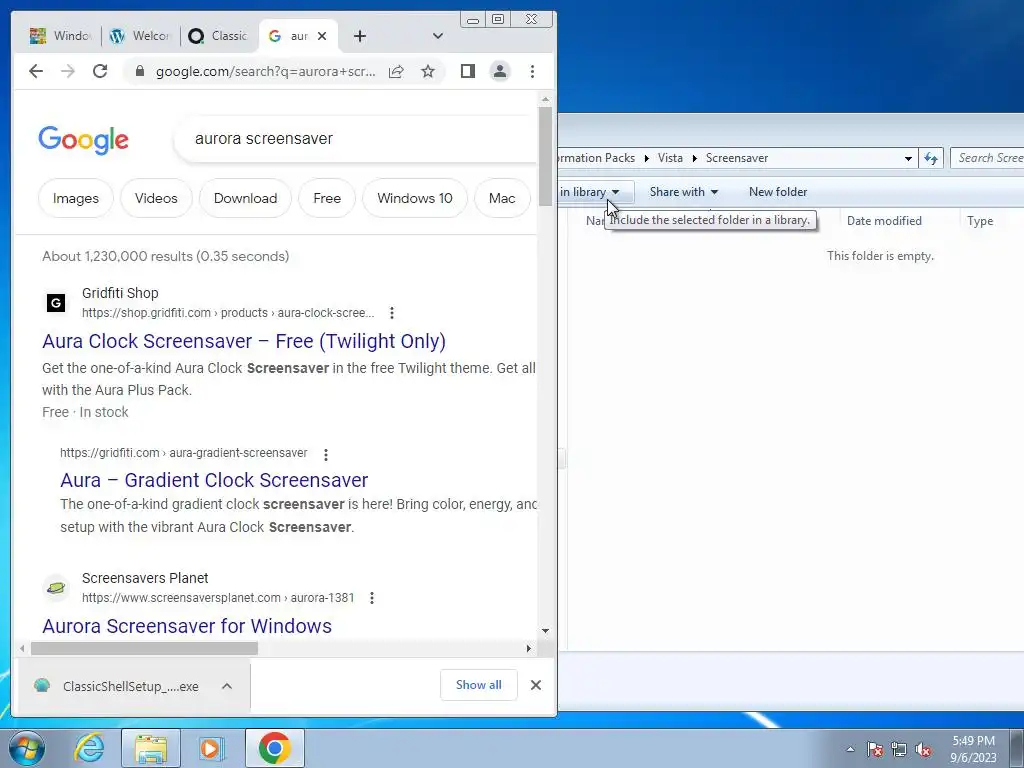
Task: Click the Google logo
Action: [84, 140]
